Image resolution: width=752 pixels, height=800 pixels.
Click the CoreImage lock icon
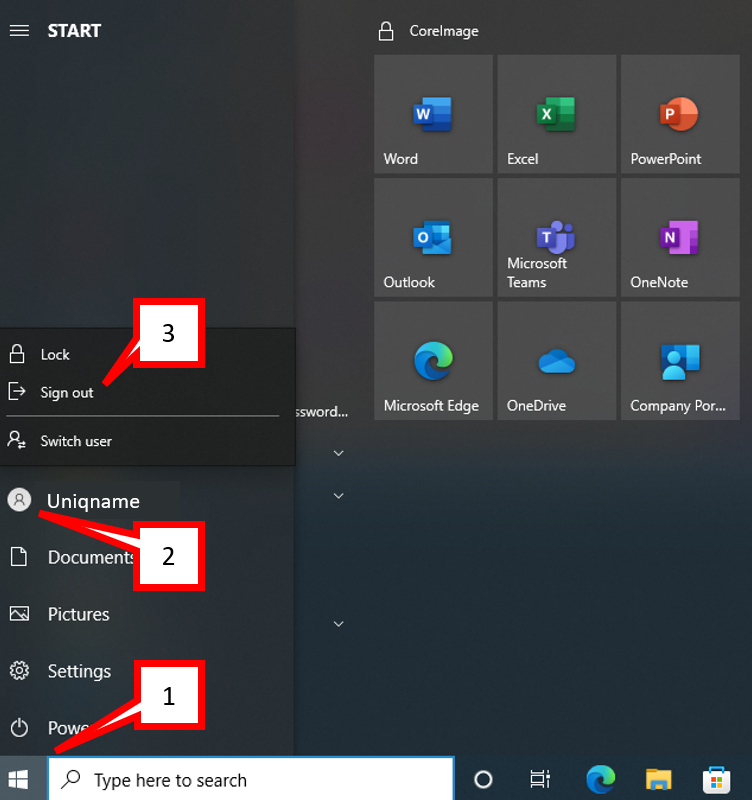(x=386, y=31)
